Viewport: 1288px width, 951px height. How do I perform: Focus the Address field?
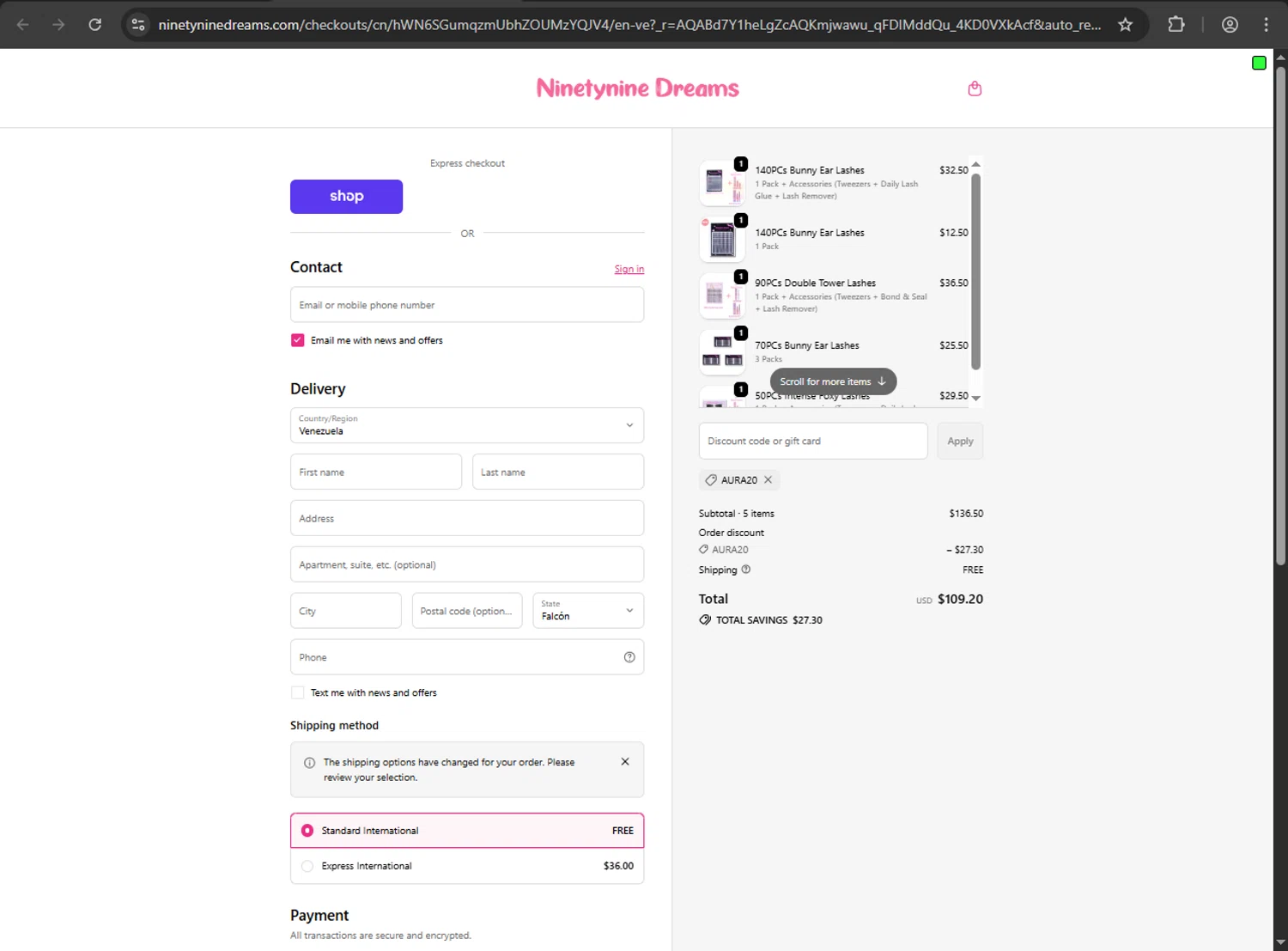[467, 518]
